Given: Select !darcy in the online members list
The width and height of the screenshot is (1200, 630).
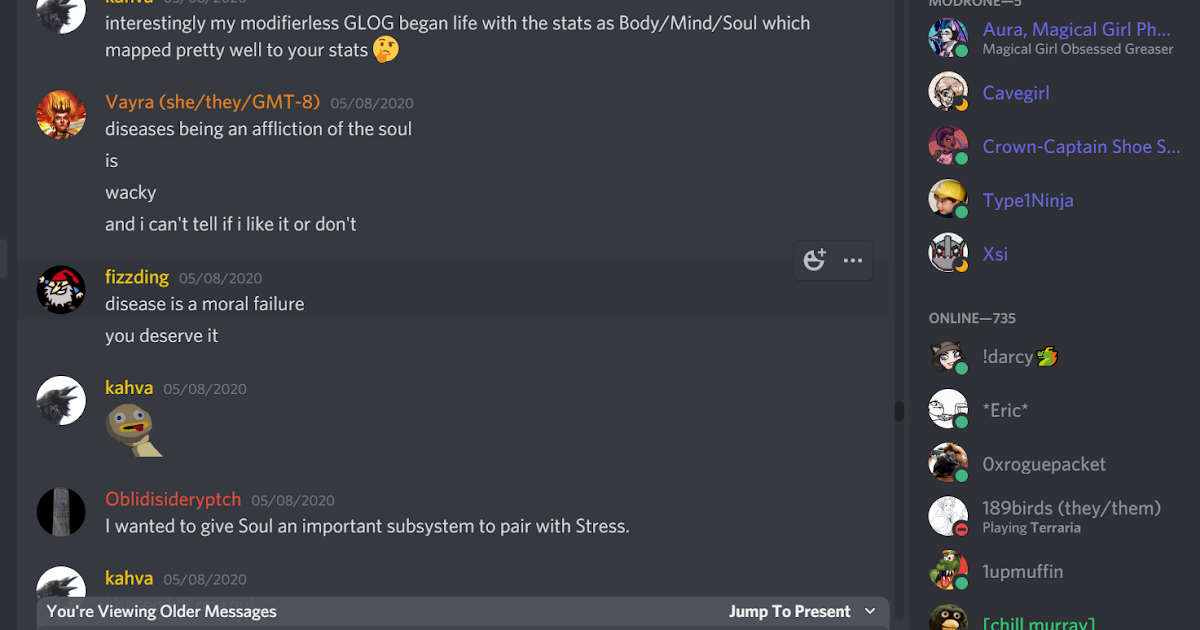Looking at the screenshot, I should [x=1005, y=356].
